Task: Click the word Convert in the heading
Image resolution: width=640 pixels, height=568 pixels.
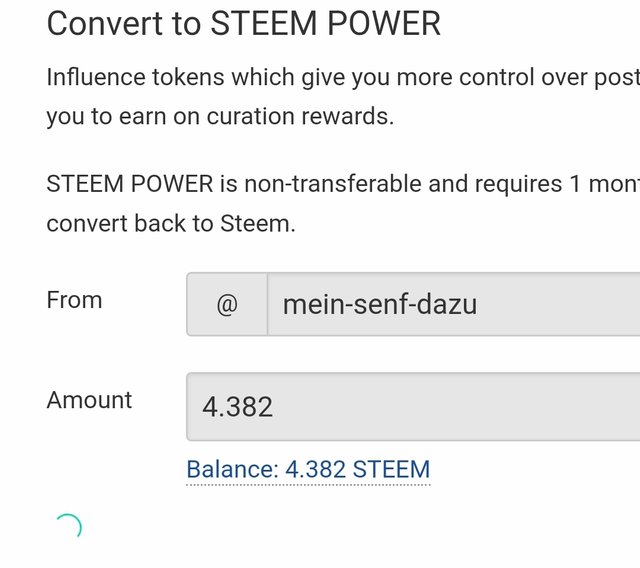Action: [105, 24]
